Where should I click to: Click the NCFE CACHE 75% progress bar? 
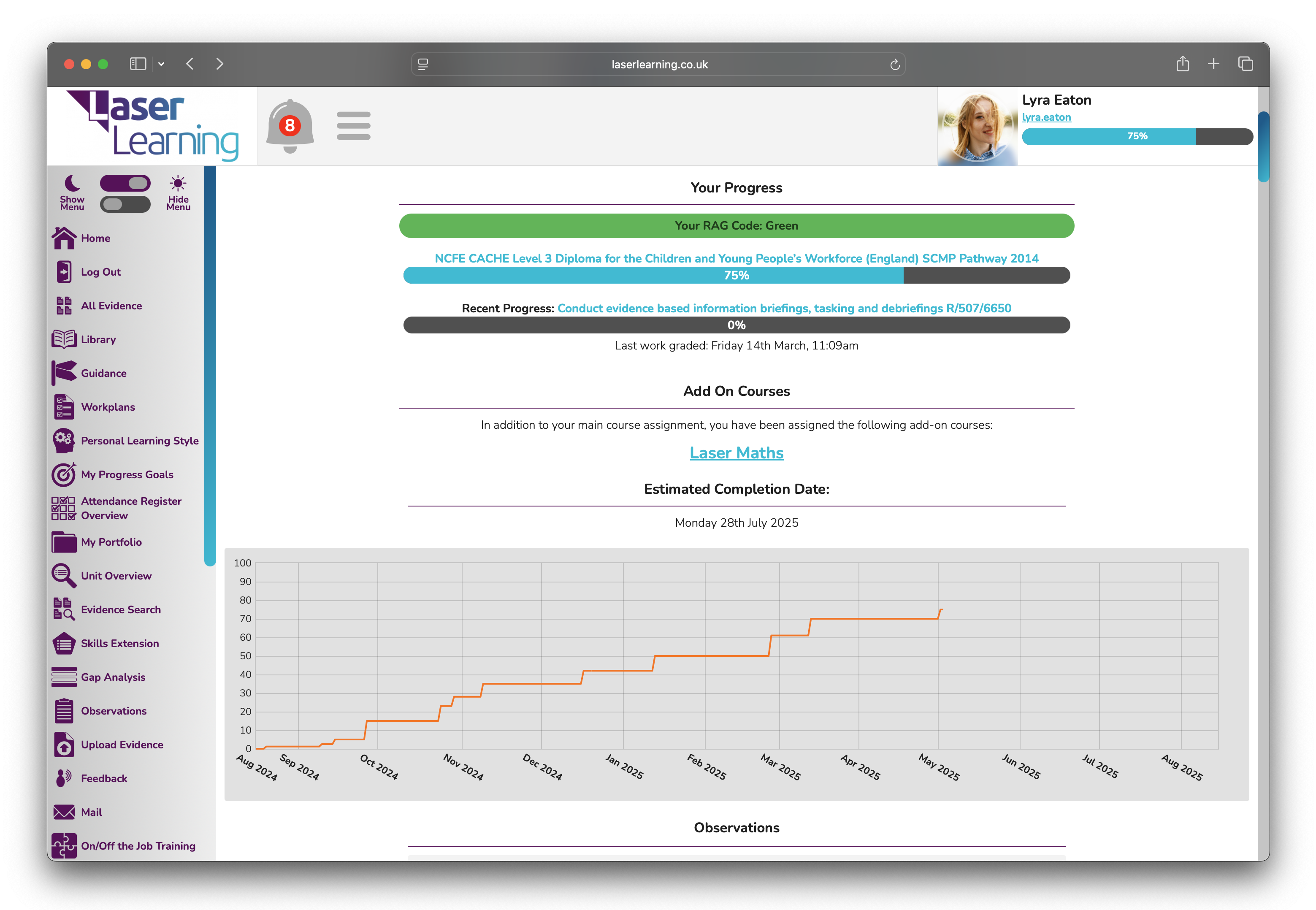tap(736, 275)
